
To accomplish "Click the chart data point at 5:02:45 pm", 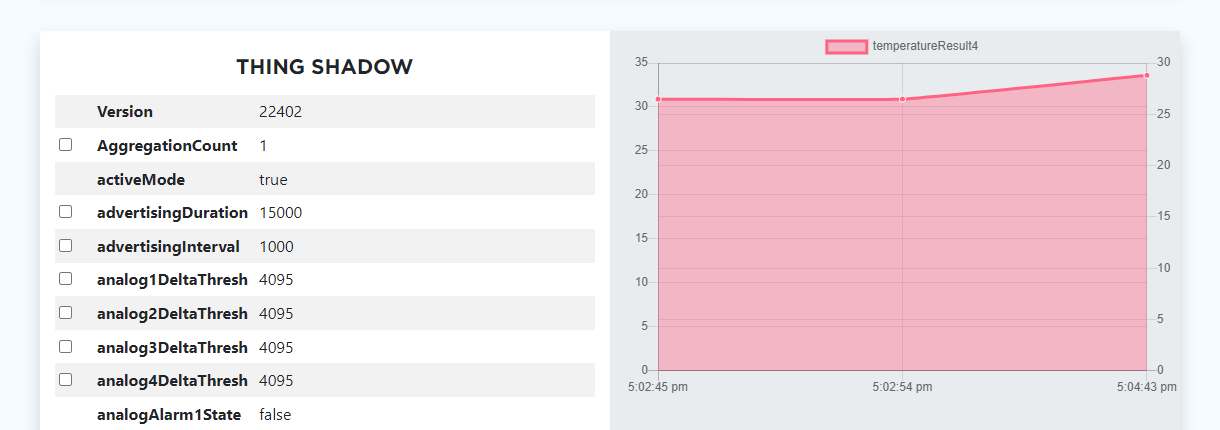I will tap(658, 99).
